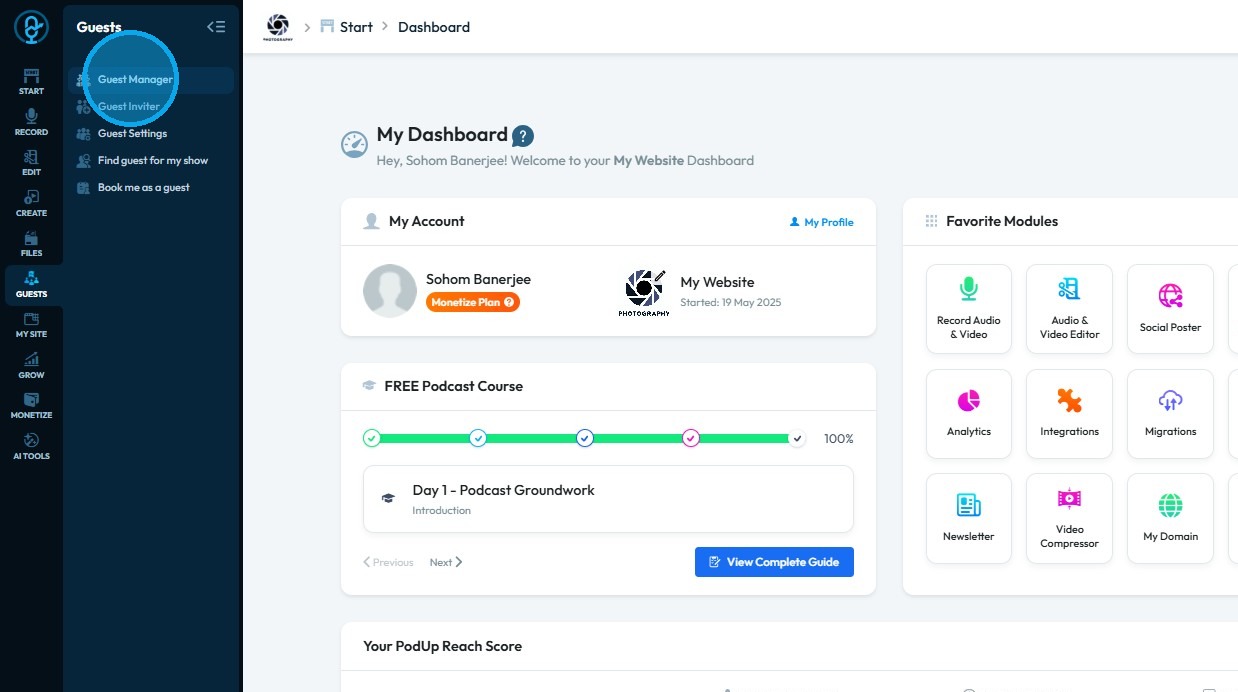
Task: Select the second teal progress step
Action: 478,438
